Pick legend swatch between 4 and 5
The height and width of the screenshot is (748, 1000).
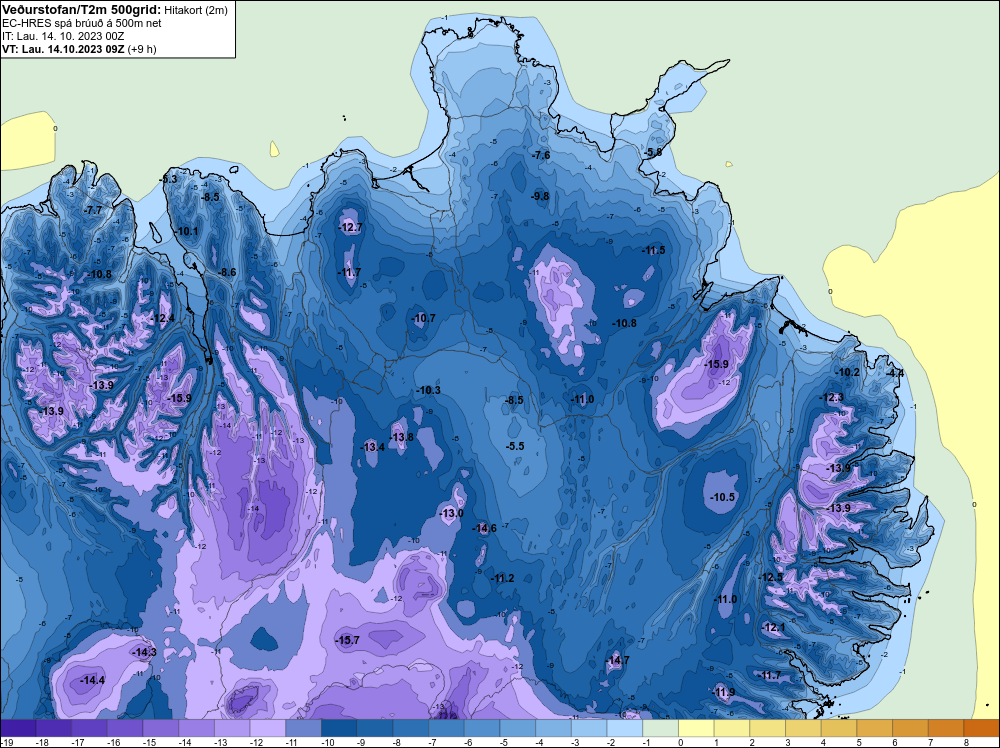[839, 728]
